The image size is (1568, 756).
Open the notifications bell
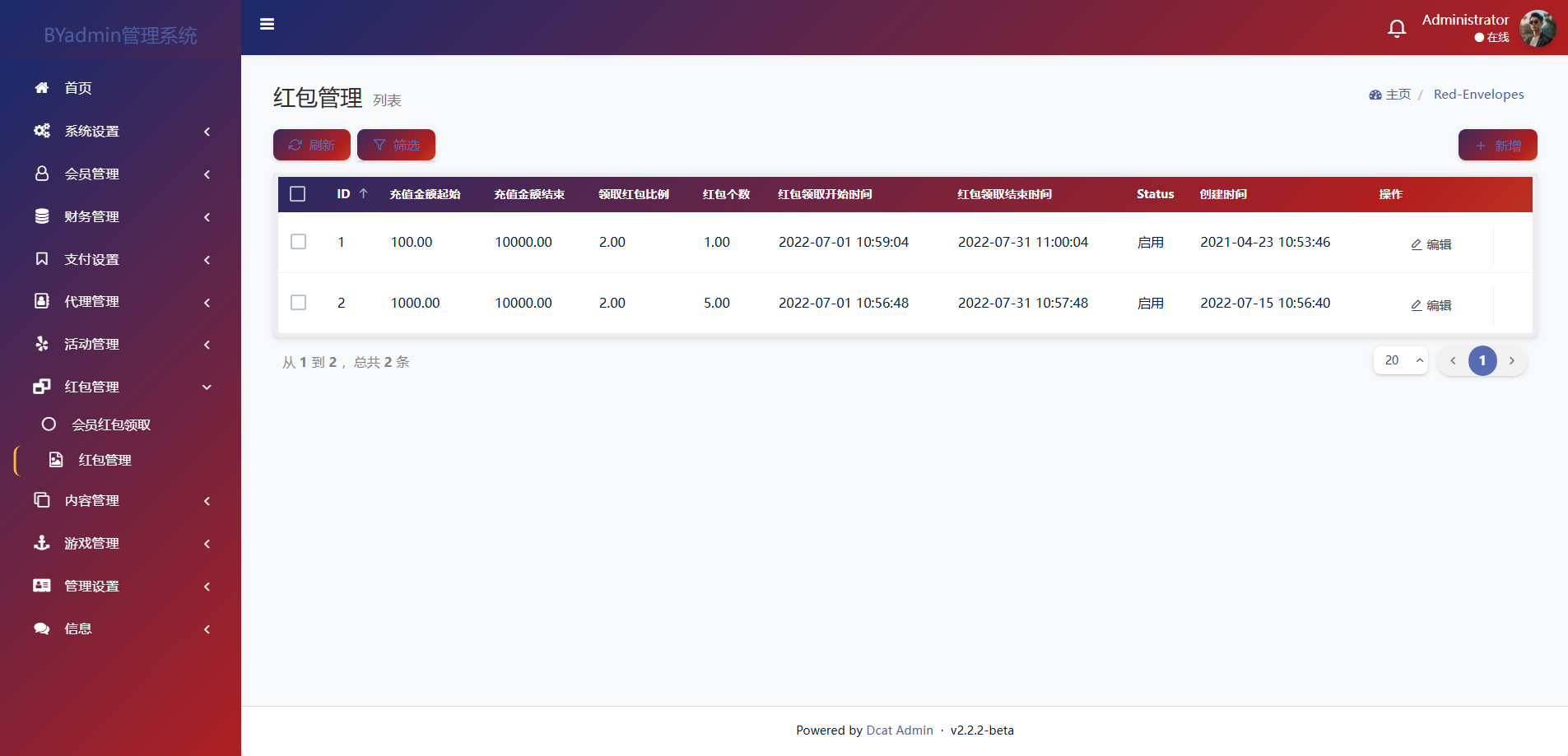[x=1397, y=29]
